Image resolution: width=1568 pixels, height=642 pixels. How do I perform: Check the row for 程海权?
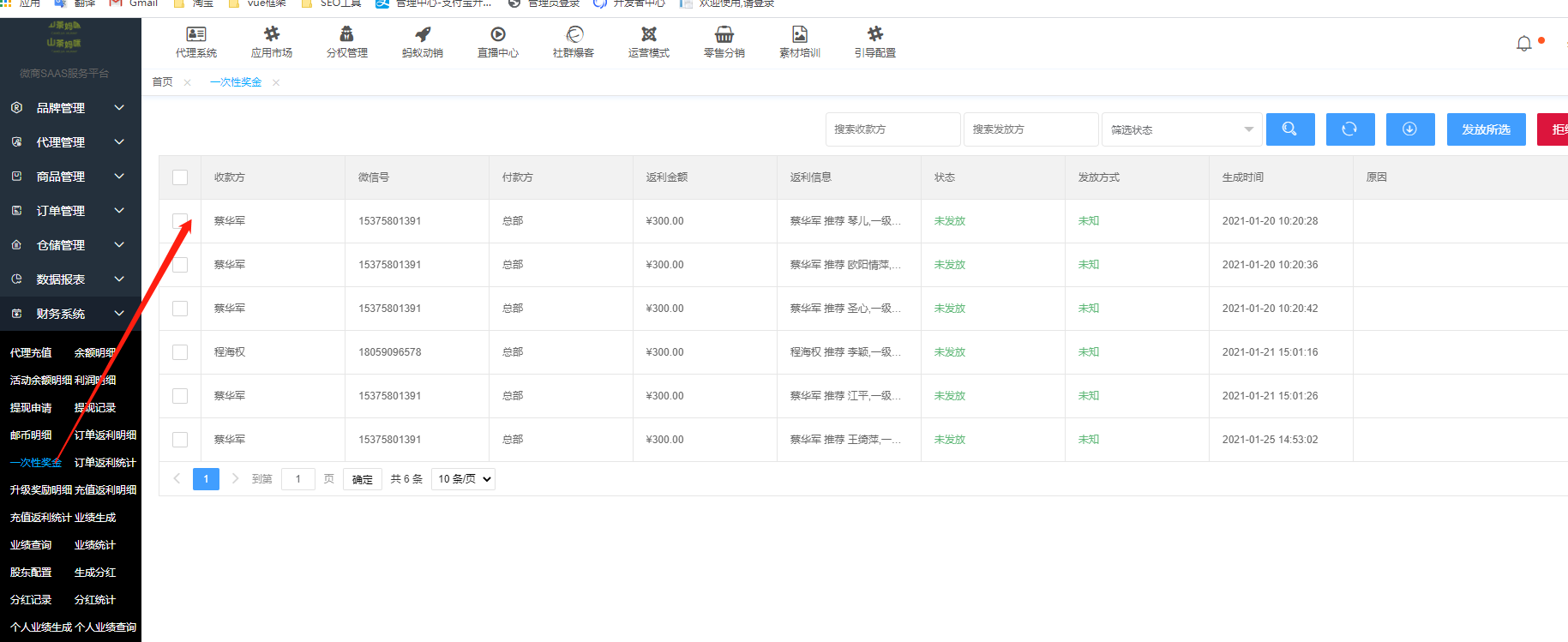coord(180,352)
